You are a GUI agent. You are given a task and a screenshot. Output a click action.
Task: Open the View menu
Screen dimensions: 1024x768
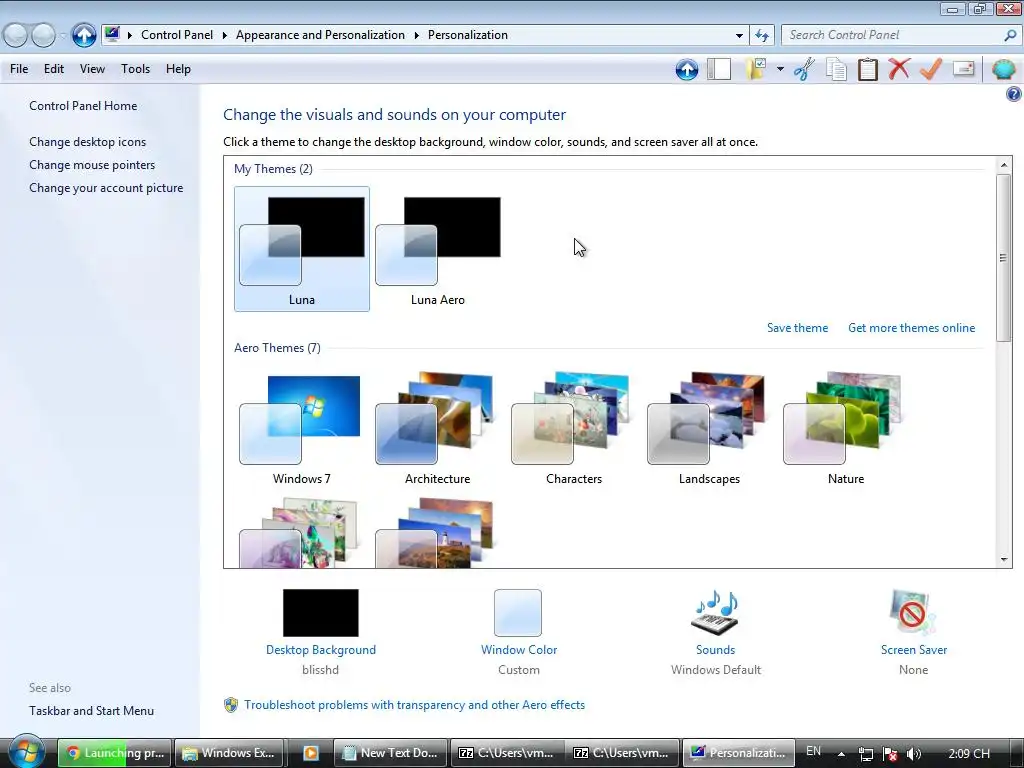(92, 69)
